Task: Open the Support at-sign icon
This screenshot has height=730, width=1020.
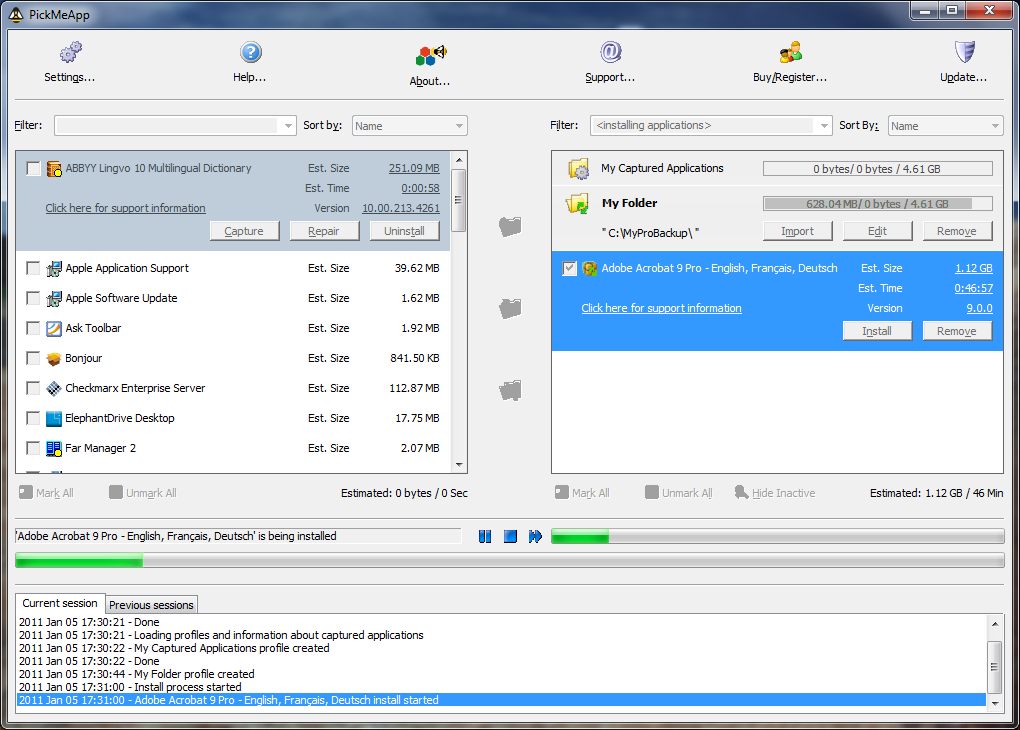Action: 610,52
